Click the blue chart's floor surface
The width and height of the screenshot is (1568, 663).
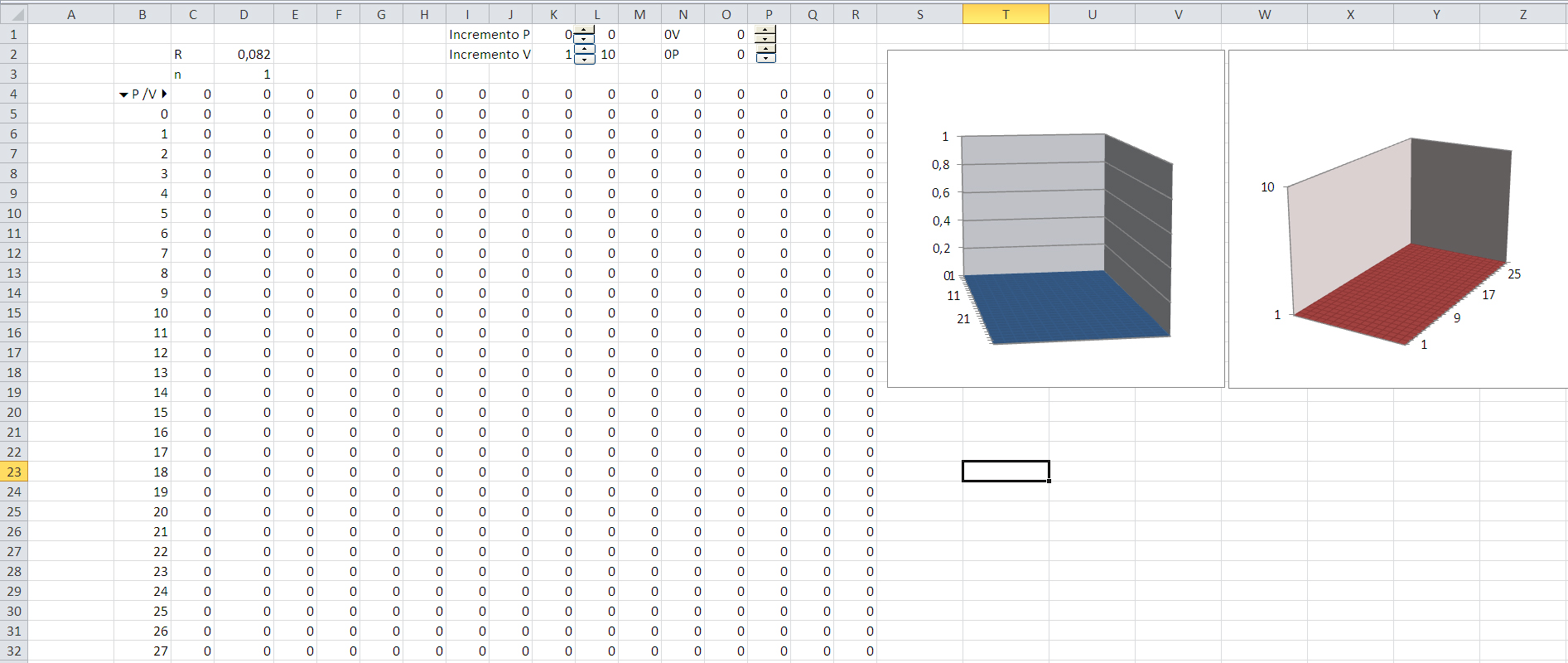coord(1069,307)
